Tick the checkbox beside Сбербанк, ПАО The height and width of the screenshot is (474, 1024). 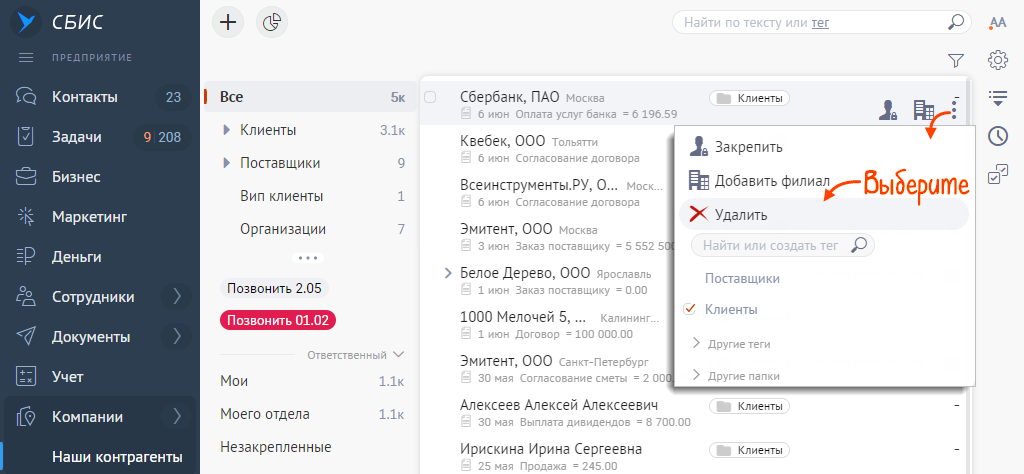point(430,97)
